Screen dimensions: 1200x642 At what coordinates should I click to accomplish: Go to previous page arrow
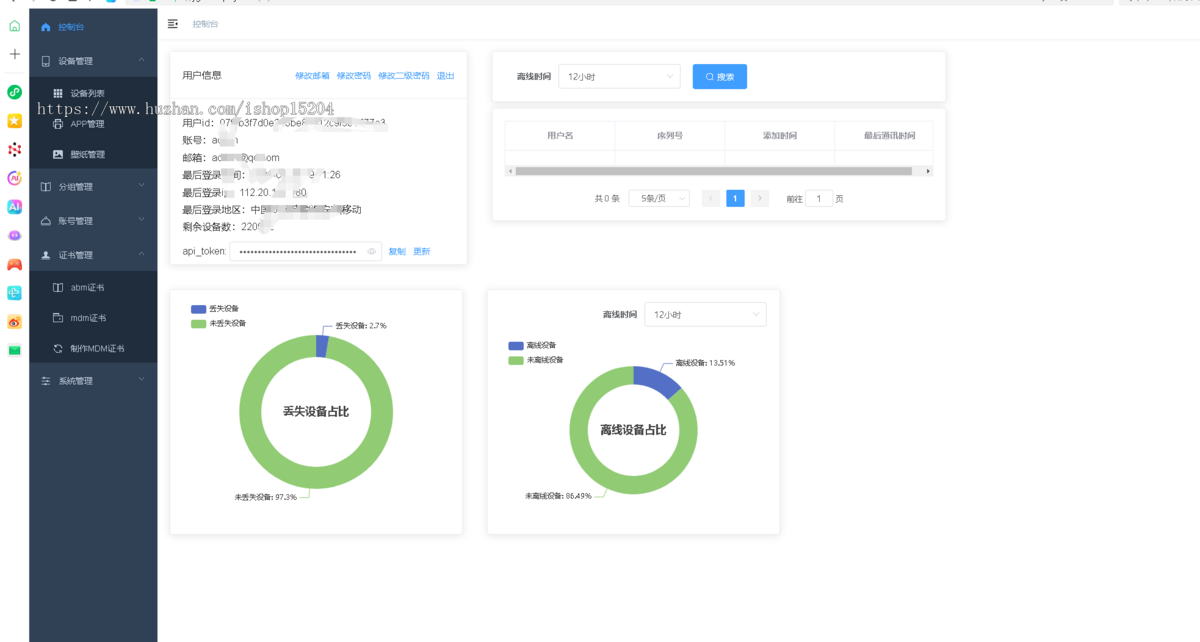(711, 199)
